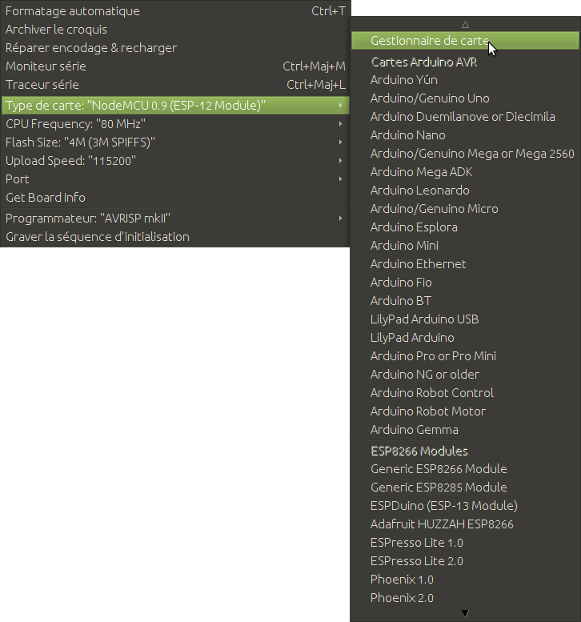Choose Arduino Gemma board
Screen dimensions: 581x622
pos(465,430)
